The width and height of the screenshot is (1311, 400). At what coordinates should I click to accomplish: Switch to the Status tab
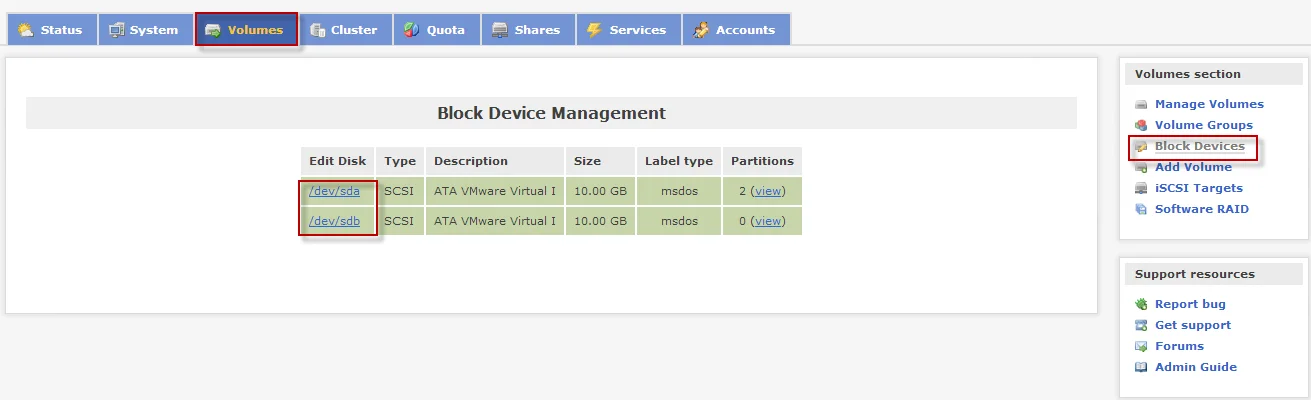click(x=51, y=30)
